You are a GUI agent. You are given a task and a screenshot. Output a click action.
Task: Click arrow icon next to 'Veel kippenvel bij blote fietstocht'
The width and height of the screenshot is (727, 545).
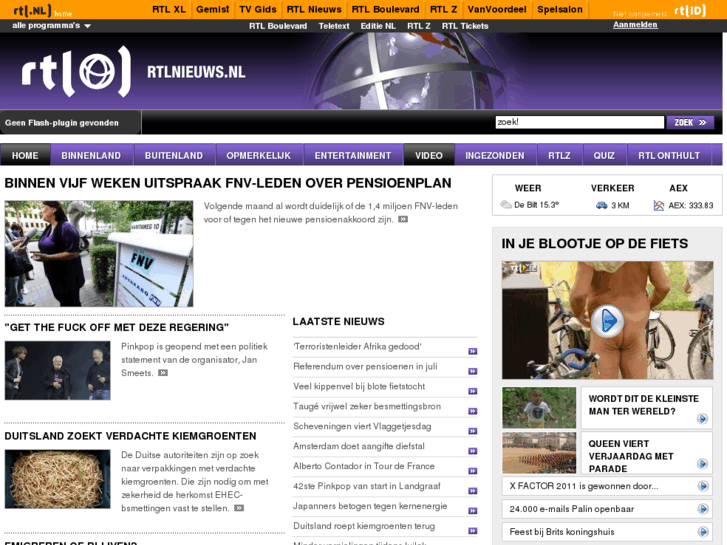click(x=472, y=391)
